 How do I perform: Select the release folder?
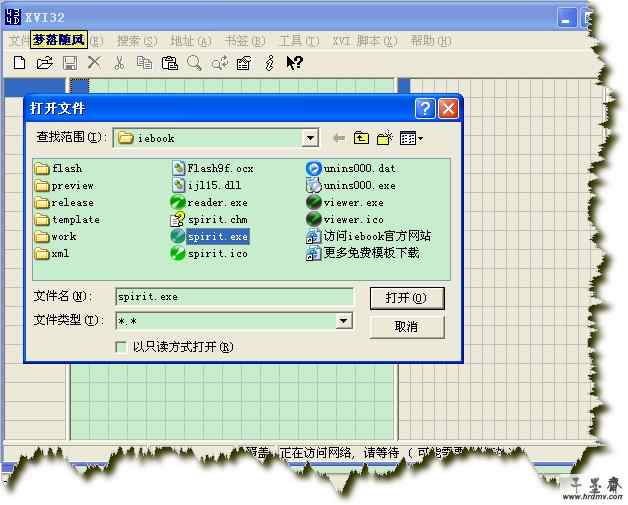tap(64, 203)
